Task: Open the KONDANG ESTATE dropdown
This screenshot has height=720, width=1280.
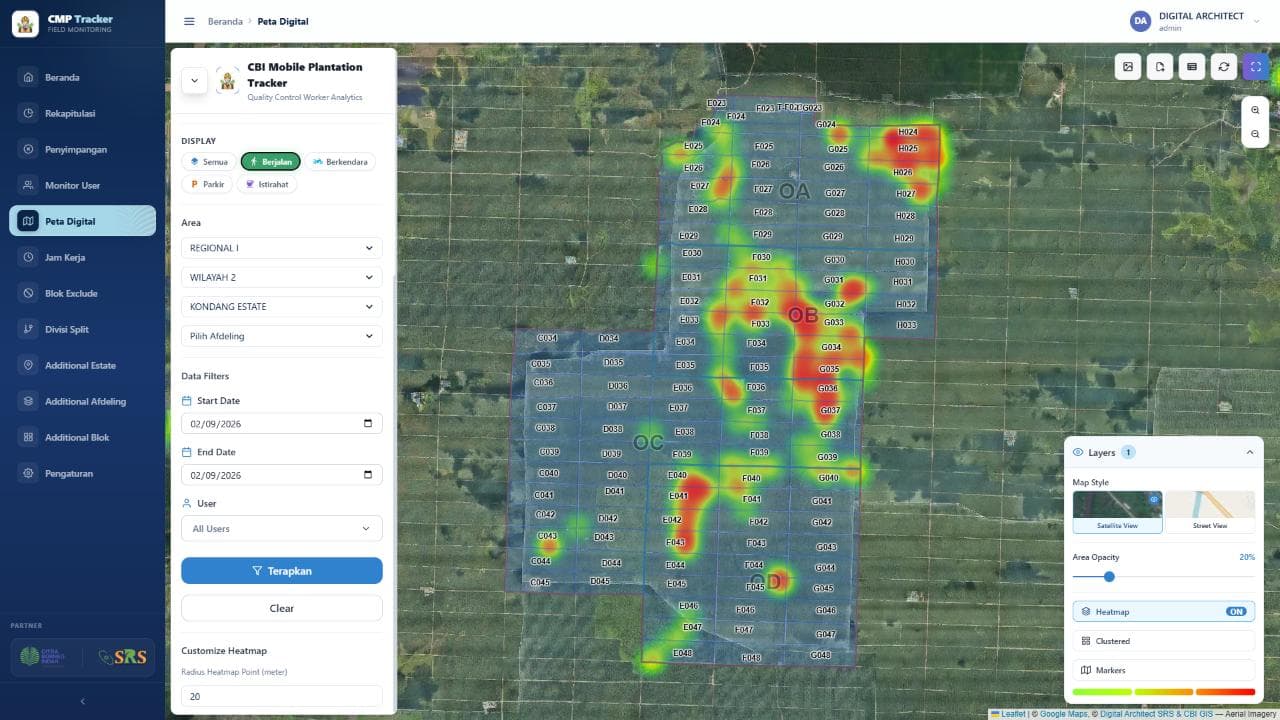Action: [282, 307]
